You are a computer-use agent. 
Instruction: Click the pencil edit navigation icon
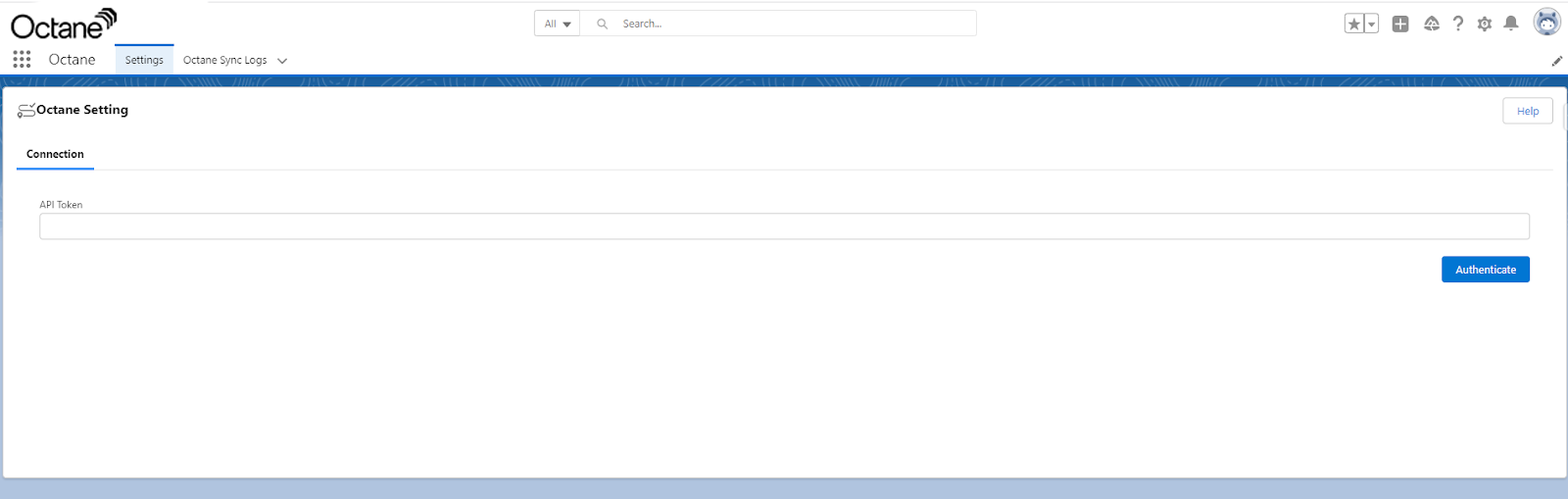click(1556, 61)
